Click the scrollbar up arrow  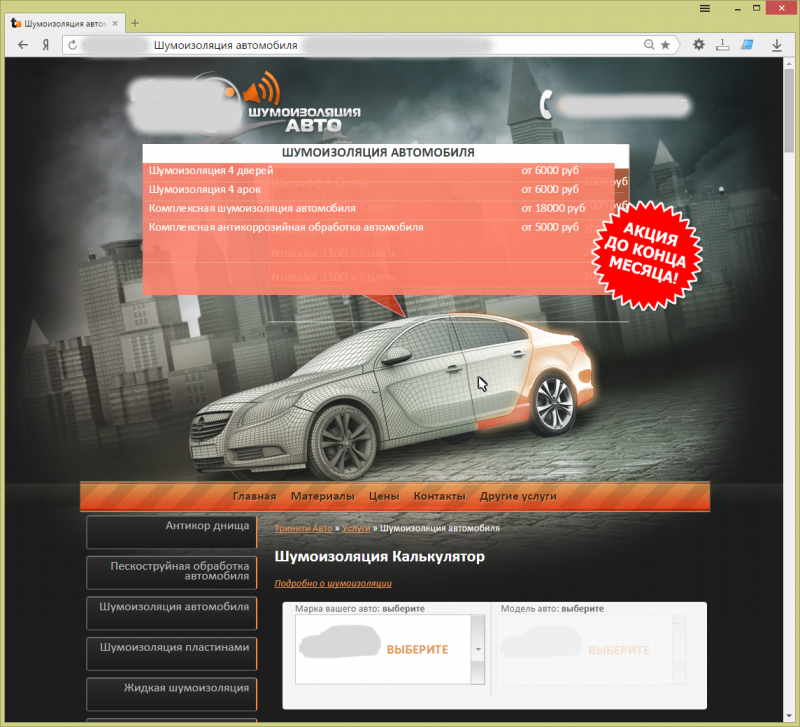[x=789, y=62]
